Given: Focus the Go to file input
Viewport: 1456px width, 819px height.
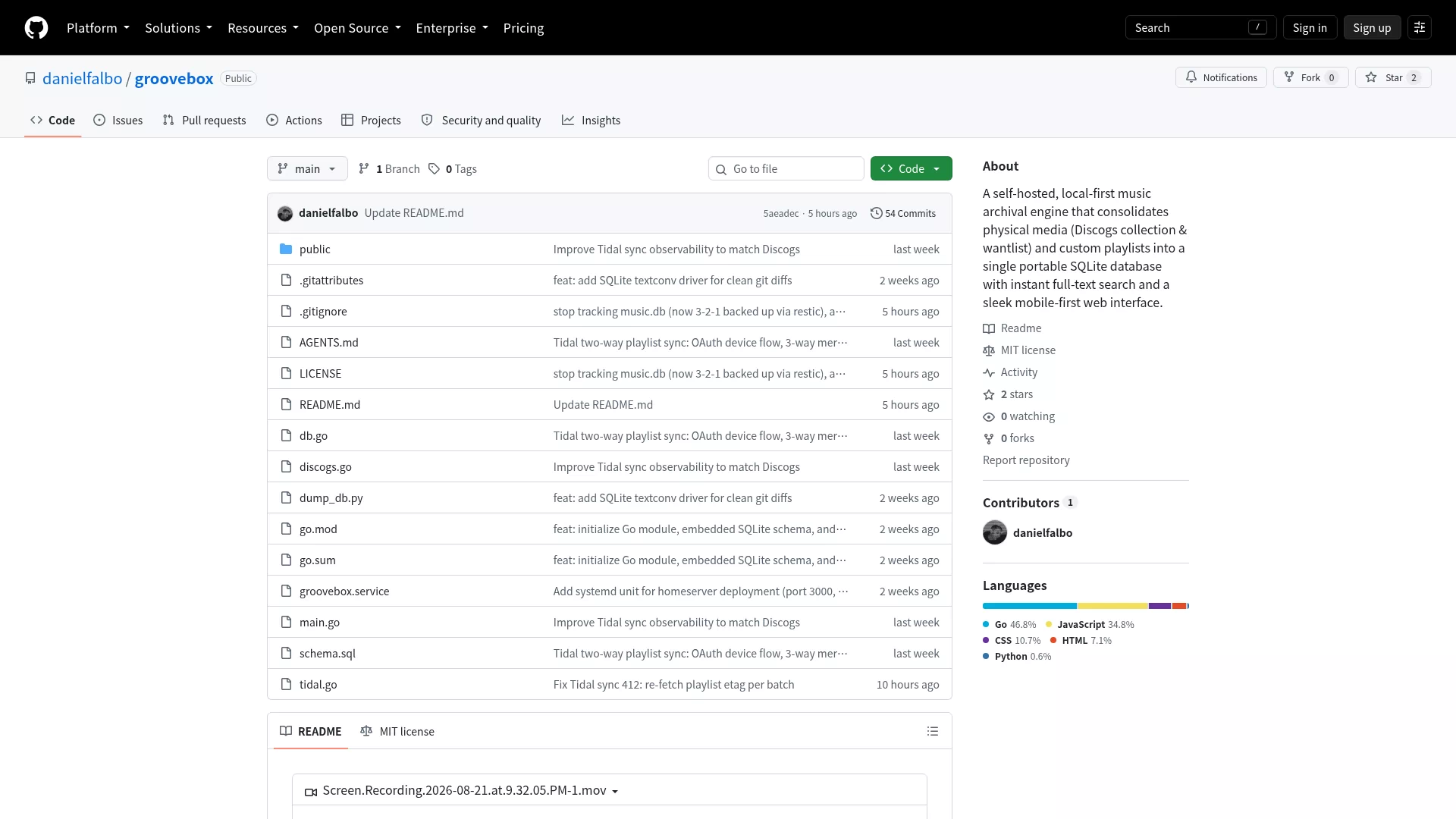Looking at the screenshot, I should pyautogui.click(x=786, y=169).
